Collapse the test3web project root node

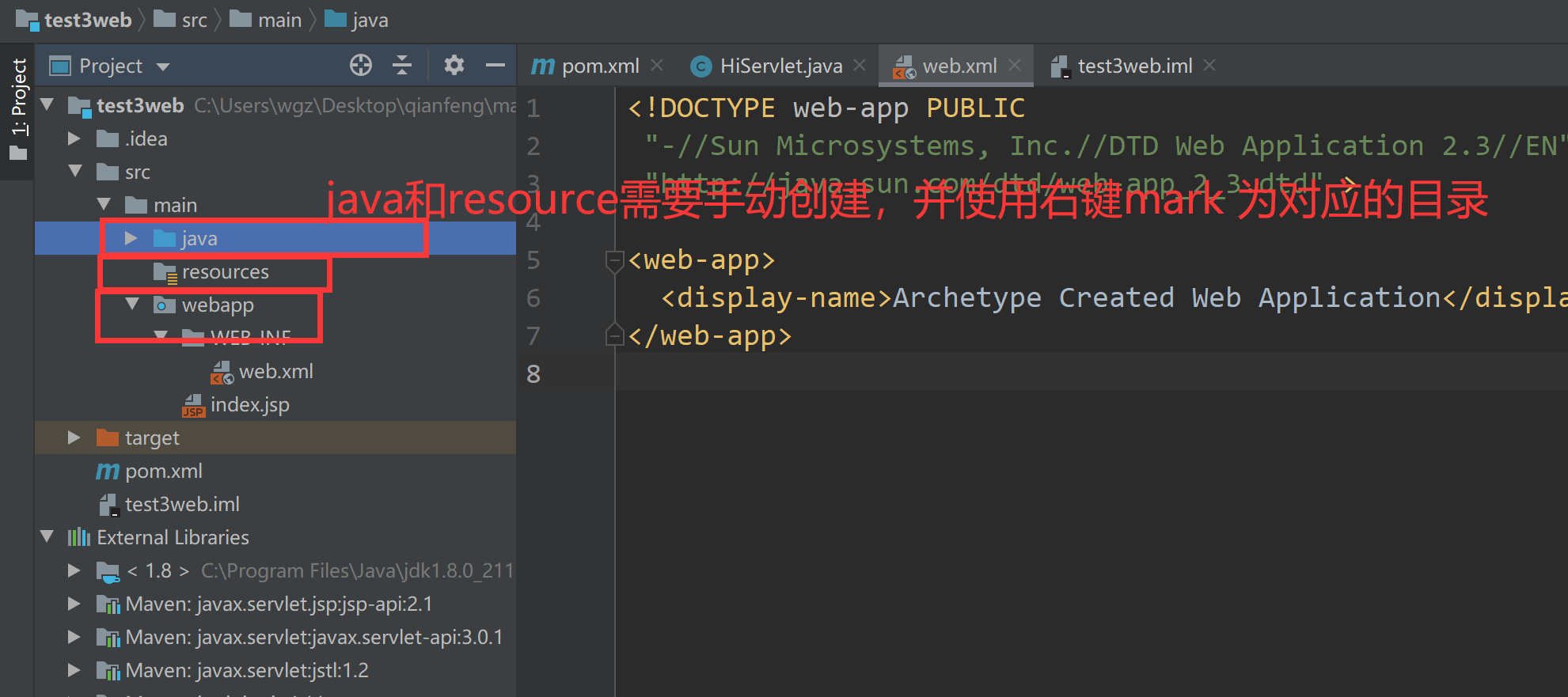47,105
